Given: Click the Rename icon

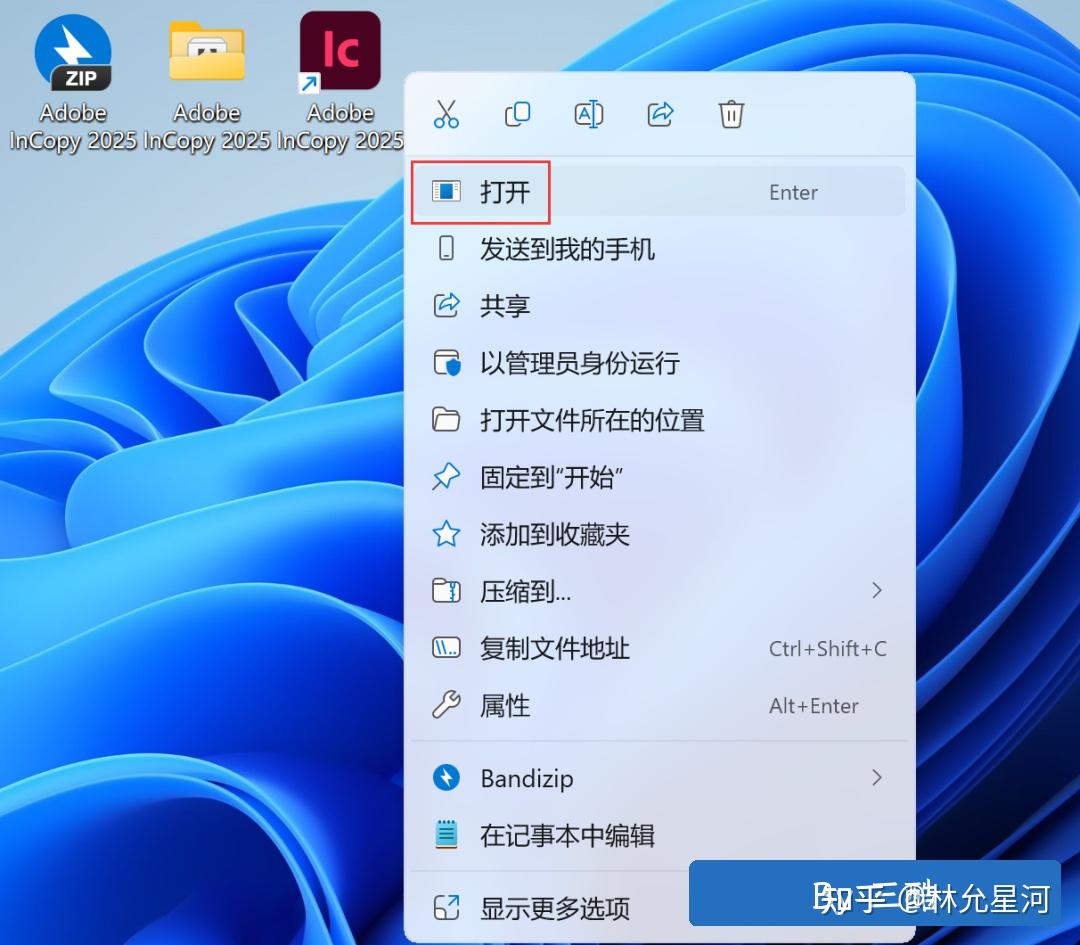Looking at the screenshot, I should (x=588, y=114).
